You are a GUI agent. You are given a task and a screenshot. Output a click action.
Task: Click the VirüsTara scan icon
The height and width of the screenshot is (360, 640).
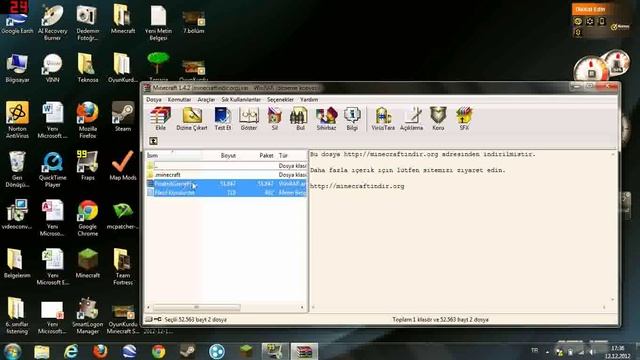[383, 118]
